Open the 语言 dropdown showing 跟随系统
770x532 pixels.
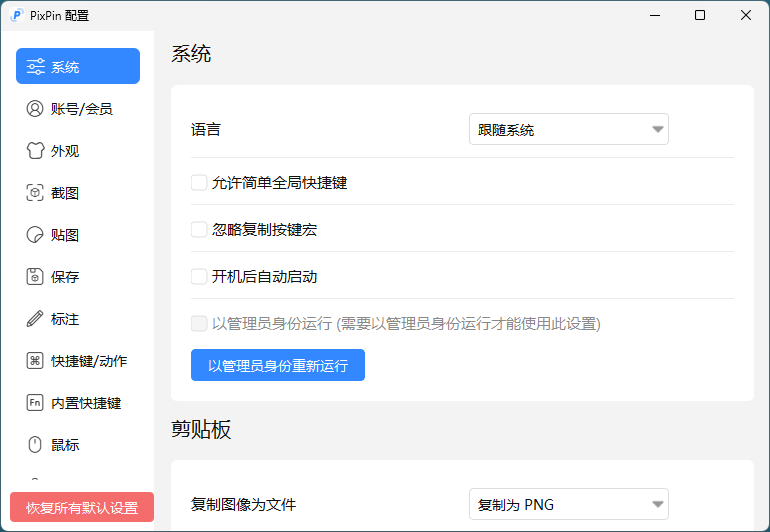(568, 130)
